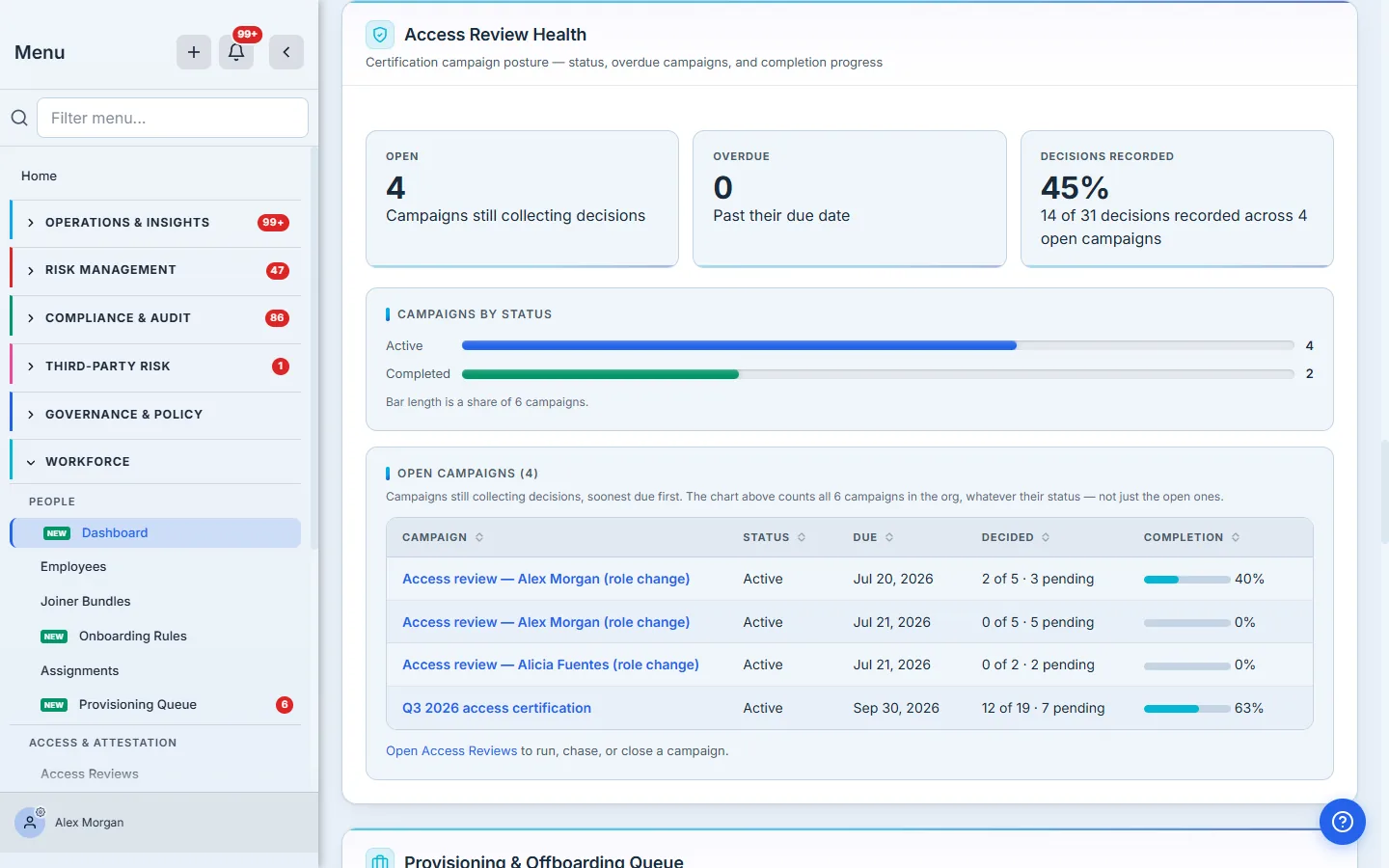Click the '12 of 19 · 7 pending' cell
1389x868 pixels.
tap(1043, 708)
